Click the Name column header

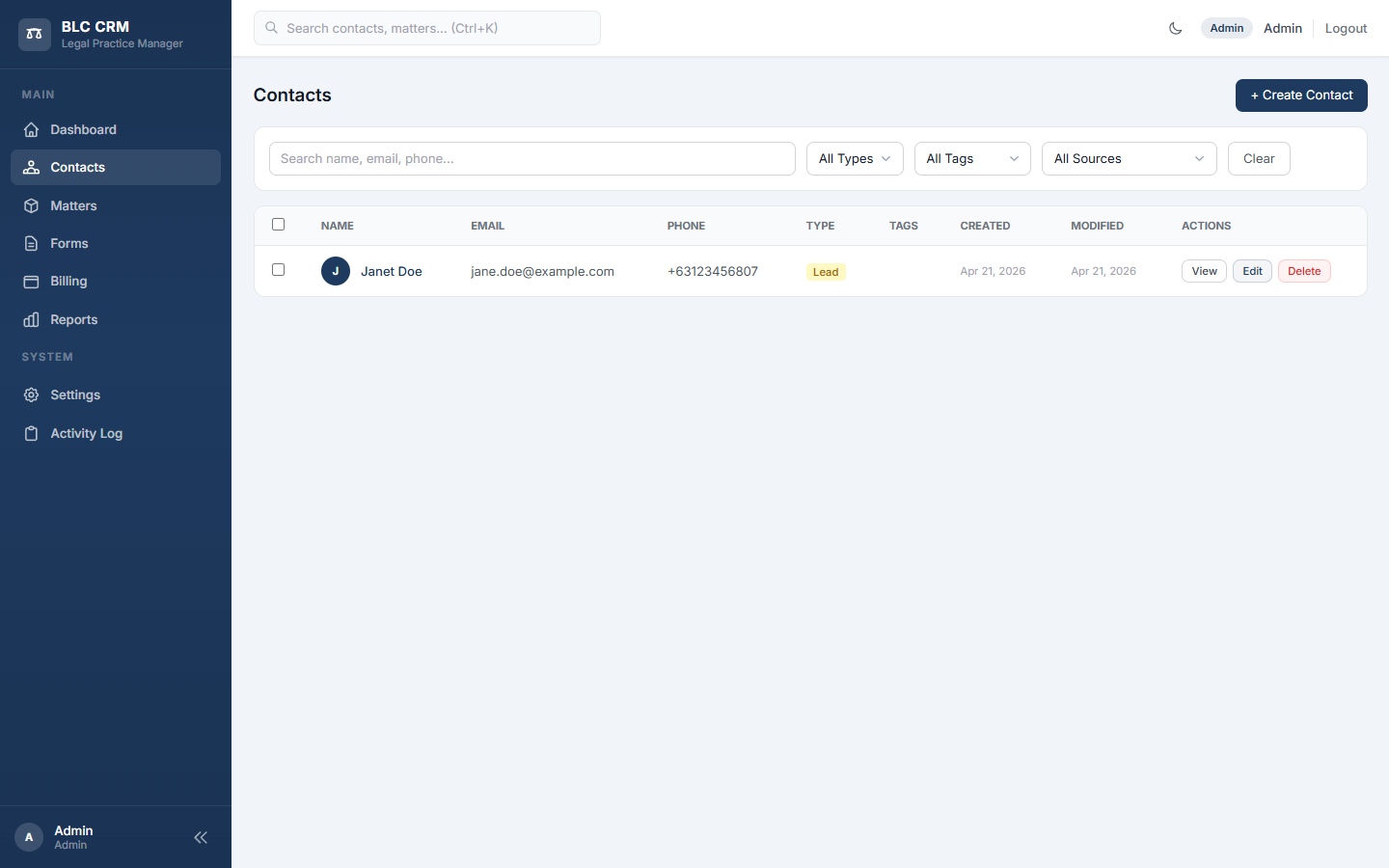point(338,226)
